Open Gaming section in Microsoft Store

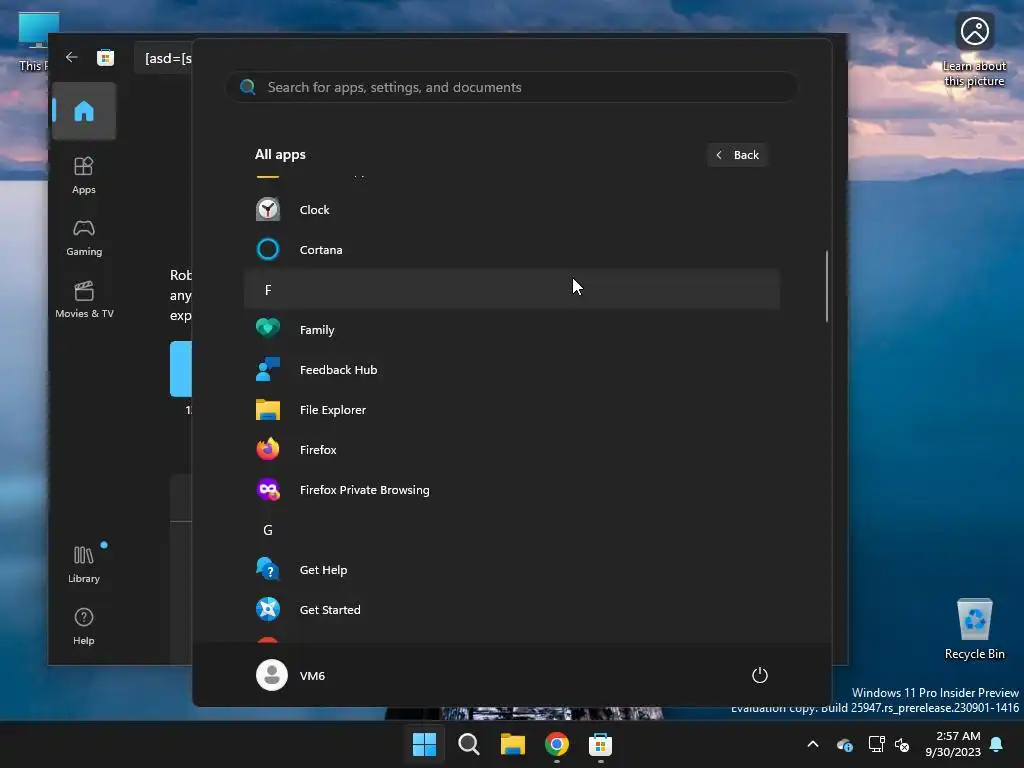tap(84, 238)
